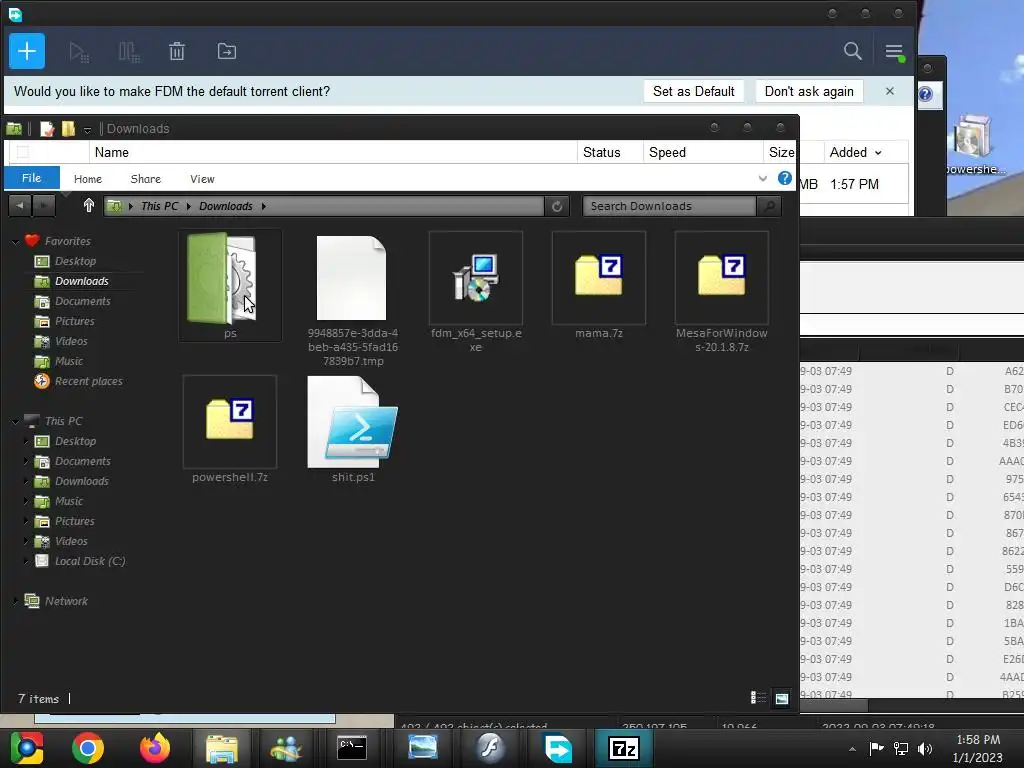Switch to details view layout icon
1024x768 pixels.
[758, 698]
